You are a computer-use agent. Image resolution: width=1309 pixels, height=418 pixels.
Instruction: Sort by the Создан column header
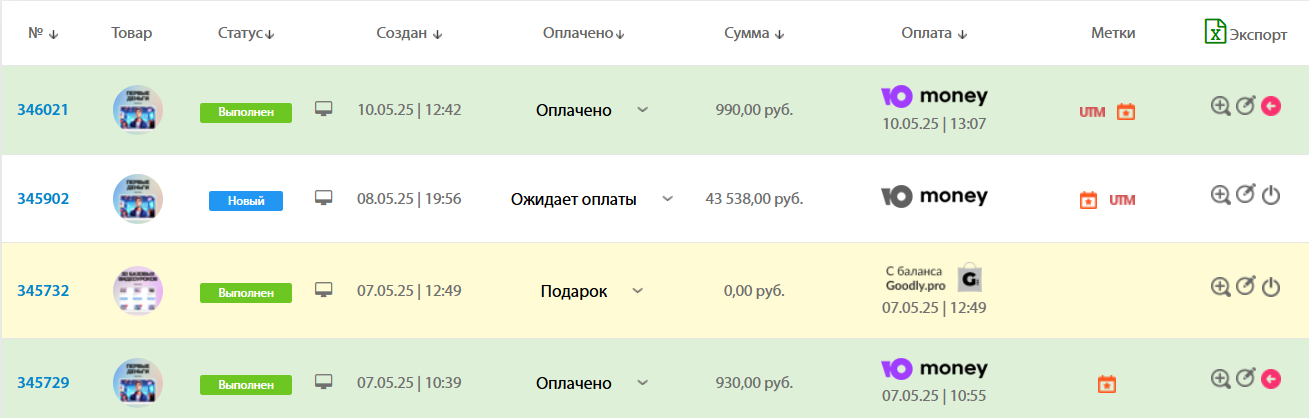pos(409,33)
